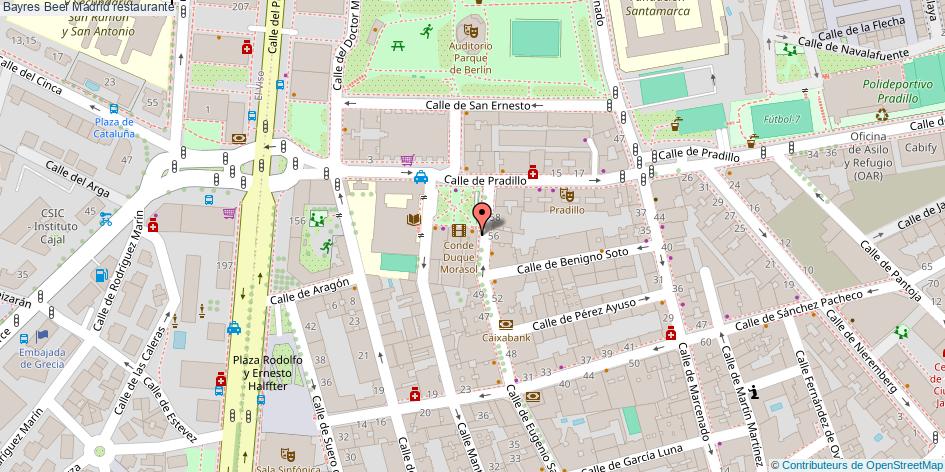
Task: Select the Calle de Benigno Soto street label
Action: tap(572, 260)
